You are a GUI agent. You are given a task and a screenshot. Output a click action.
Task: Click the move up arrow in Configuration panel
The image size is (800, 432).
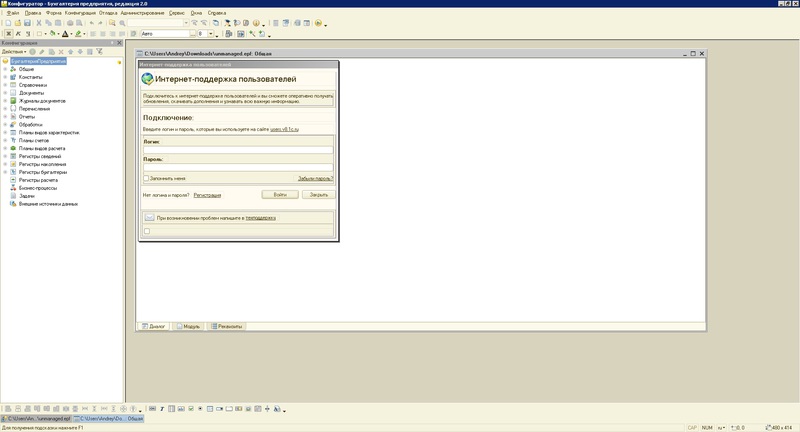pos(70,52)
